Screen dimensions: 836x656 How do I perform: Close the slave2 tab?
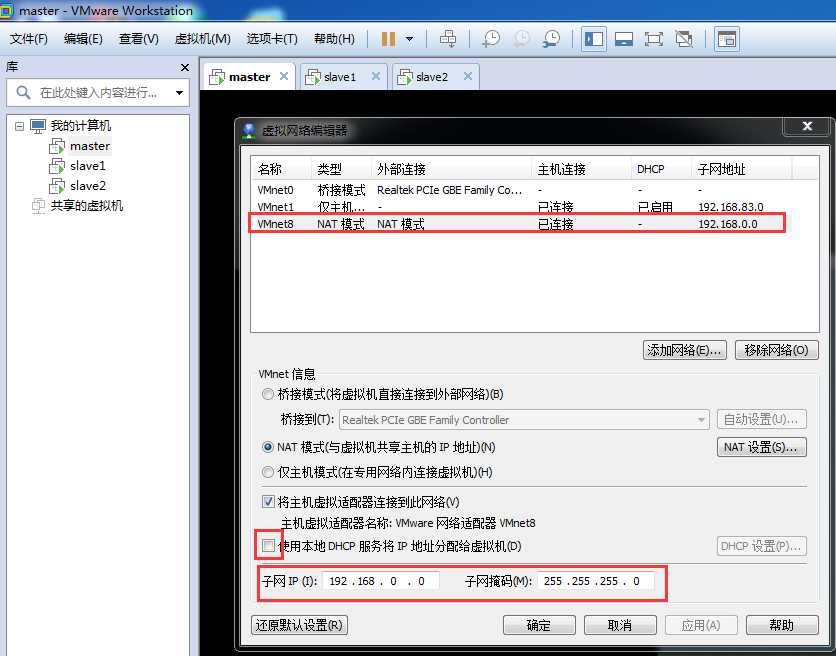(x=468, y=76)
